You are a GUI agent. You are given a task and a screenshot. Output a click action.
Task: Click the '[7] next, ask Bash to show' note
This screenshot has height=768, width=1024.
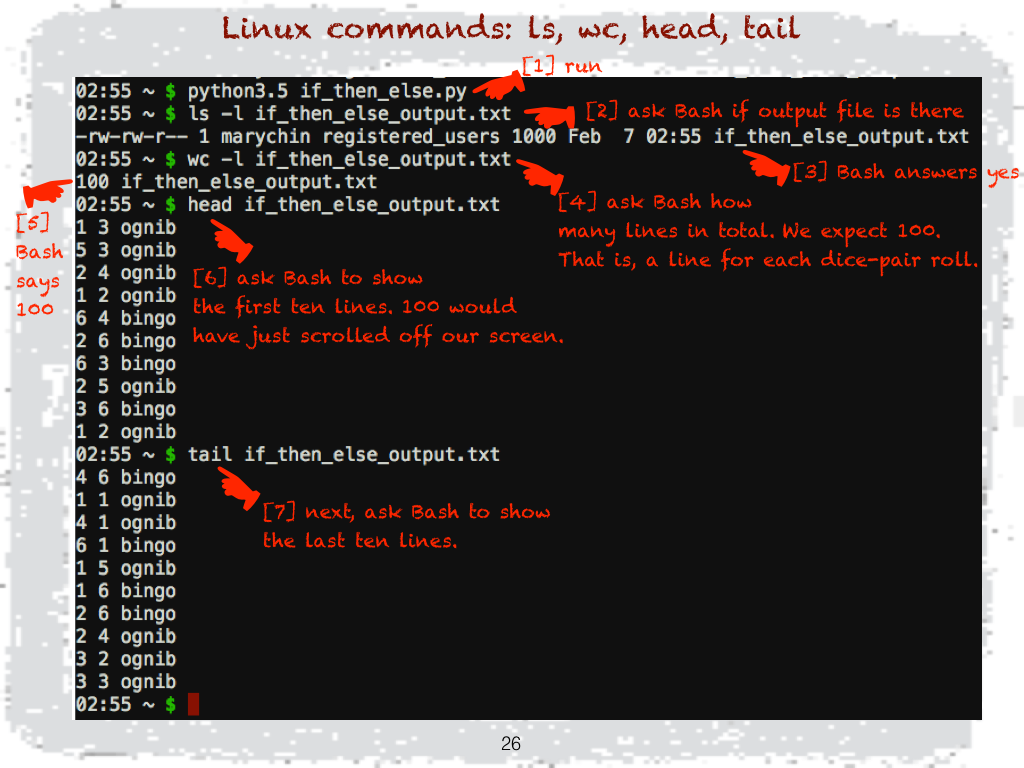[407, 511]
